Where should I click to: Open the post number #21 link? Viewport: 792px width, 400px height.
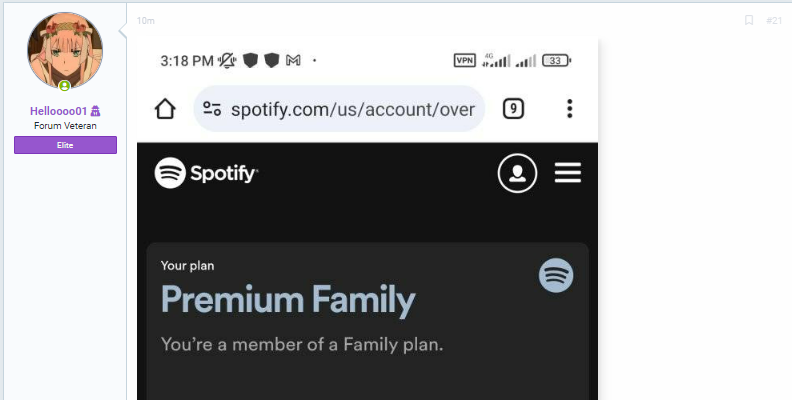click(774, 21)
